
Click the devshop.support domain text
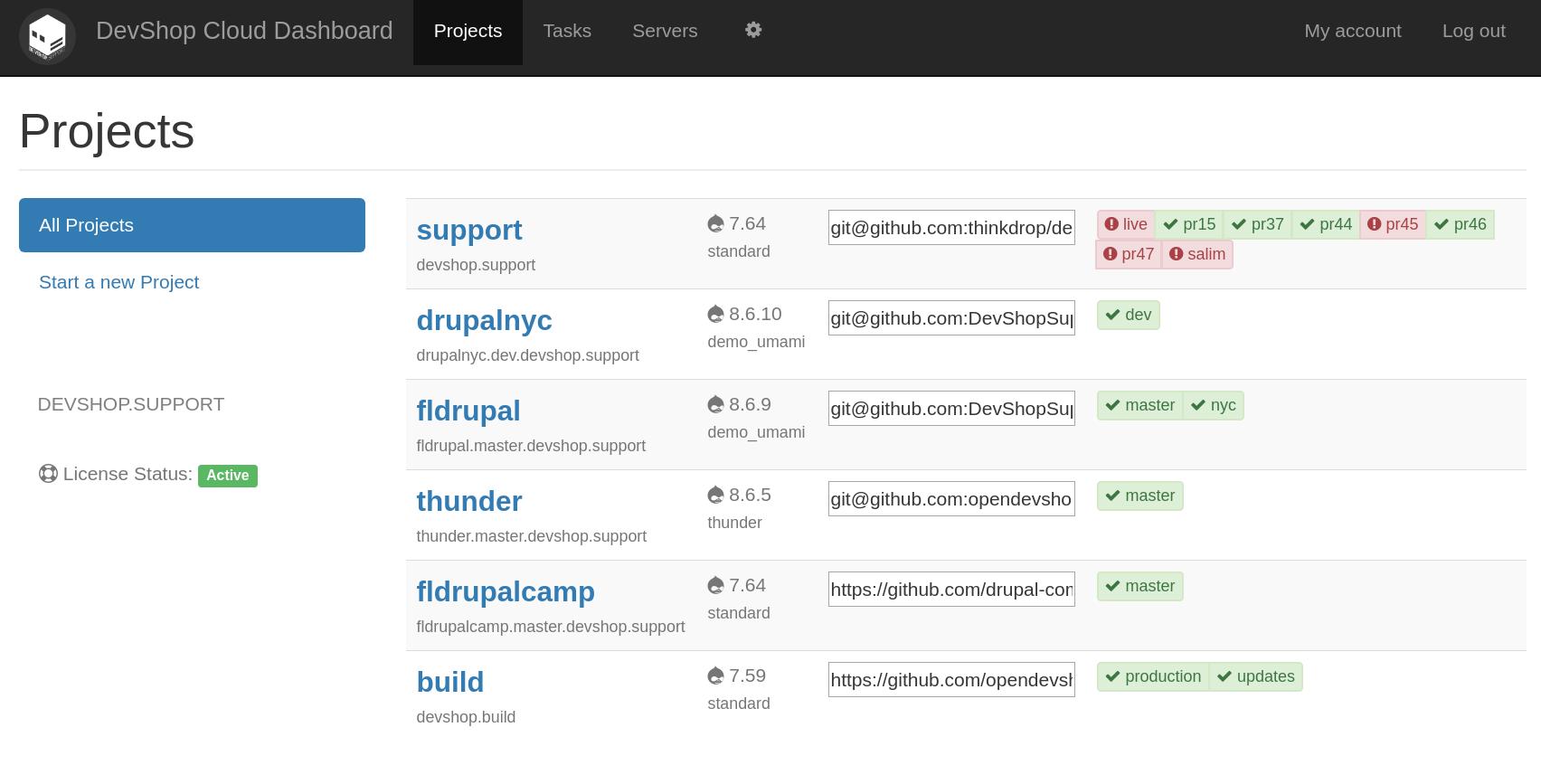click(476, 265)
